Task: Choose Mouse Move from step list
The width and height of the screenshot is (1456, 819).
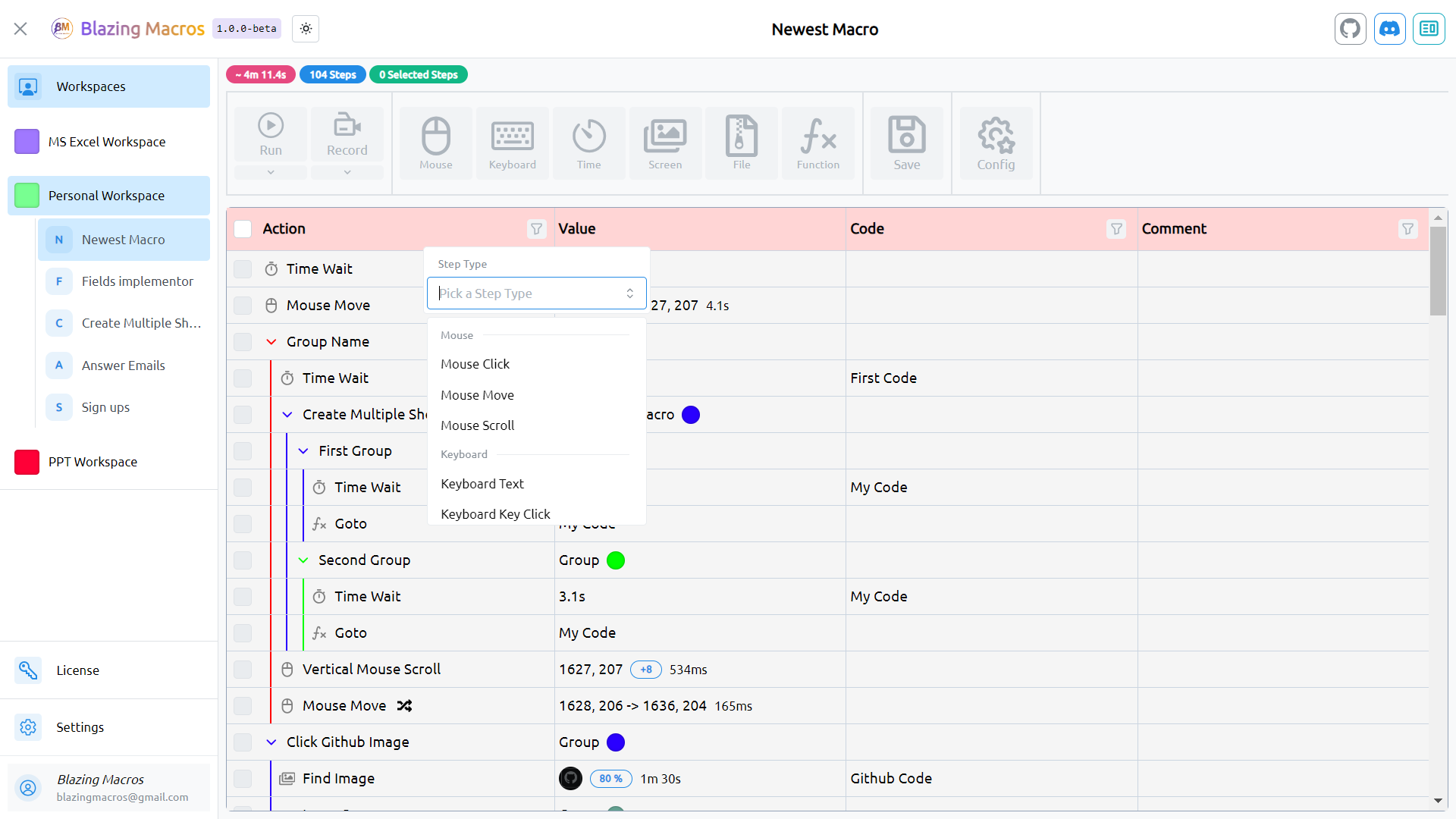Action: (537, 395)
